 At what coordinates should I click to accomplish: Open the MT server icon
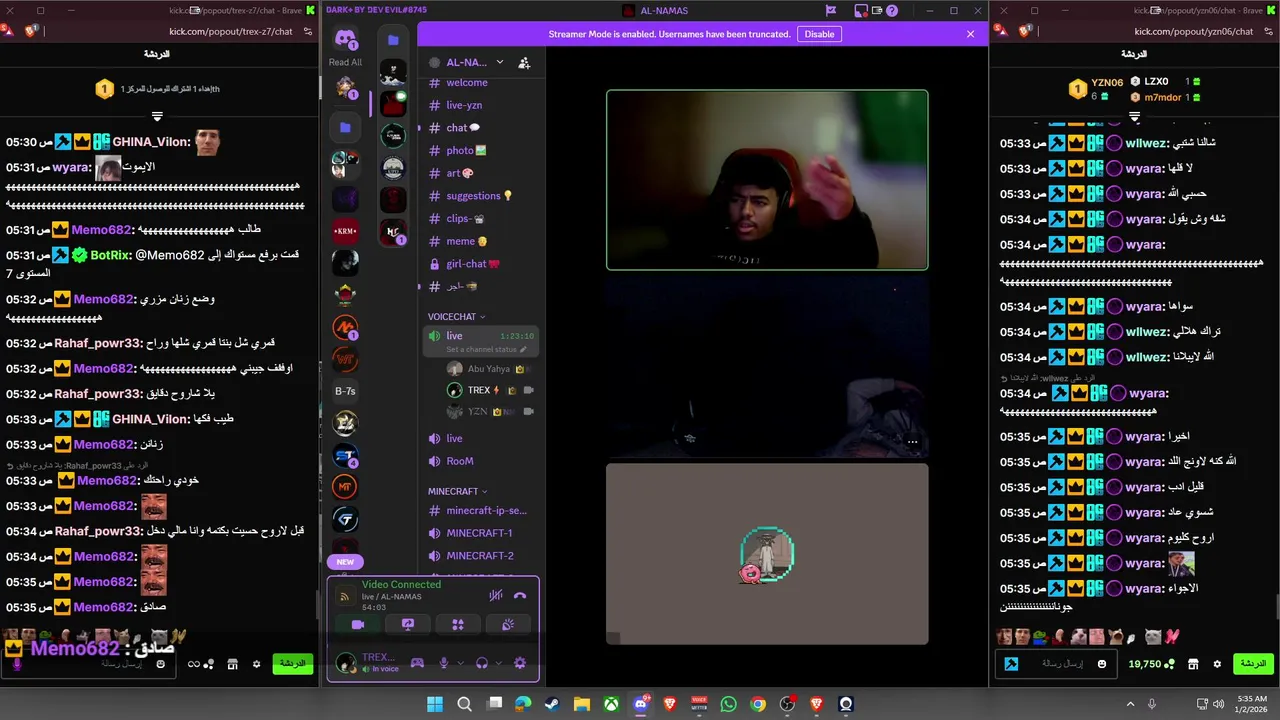(345, 487)
